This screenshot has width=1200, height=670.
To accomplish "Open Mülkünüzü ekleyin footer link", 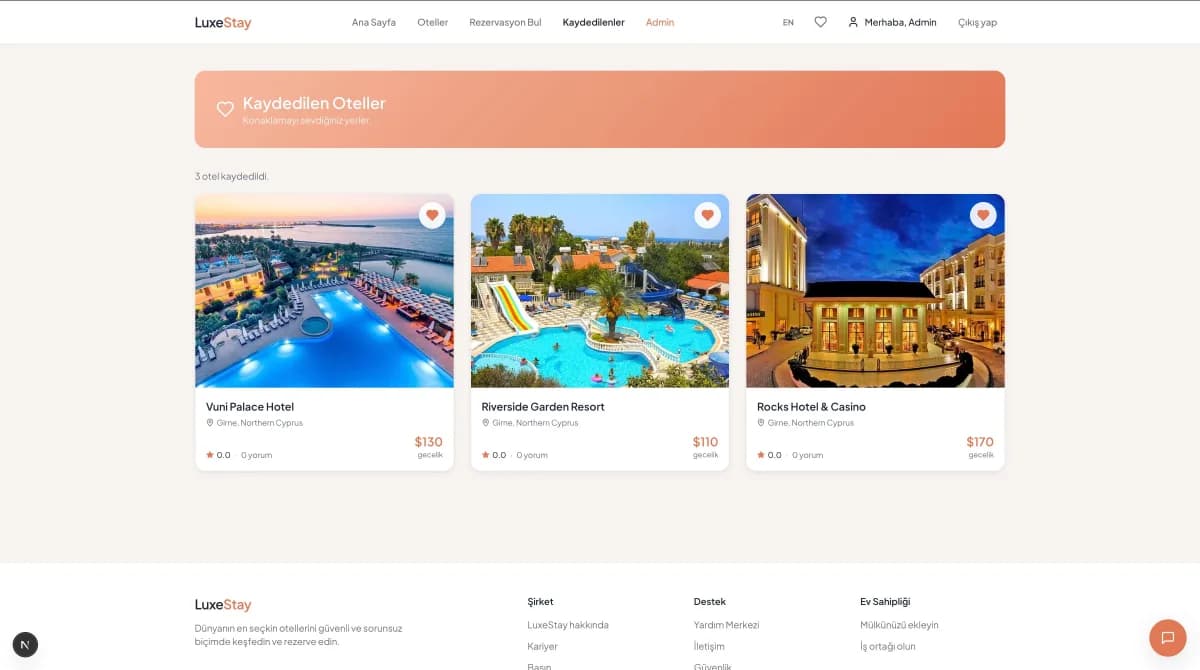I will [899, 625].
